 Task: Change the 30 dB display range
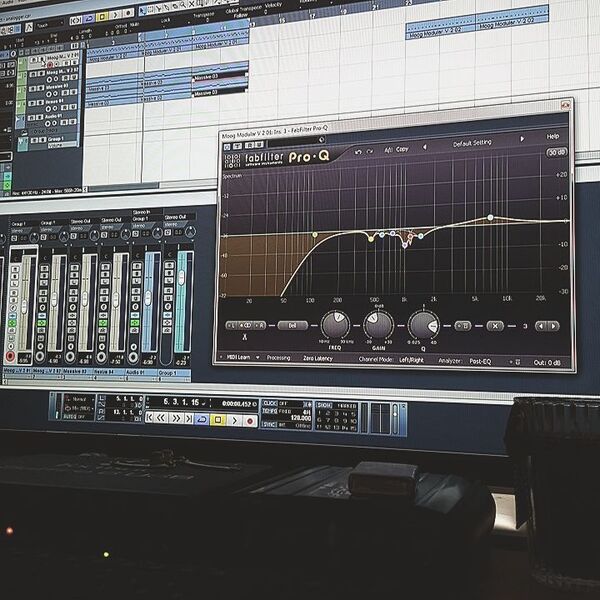click(x=556, y=152)
